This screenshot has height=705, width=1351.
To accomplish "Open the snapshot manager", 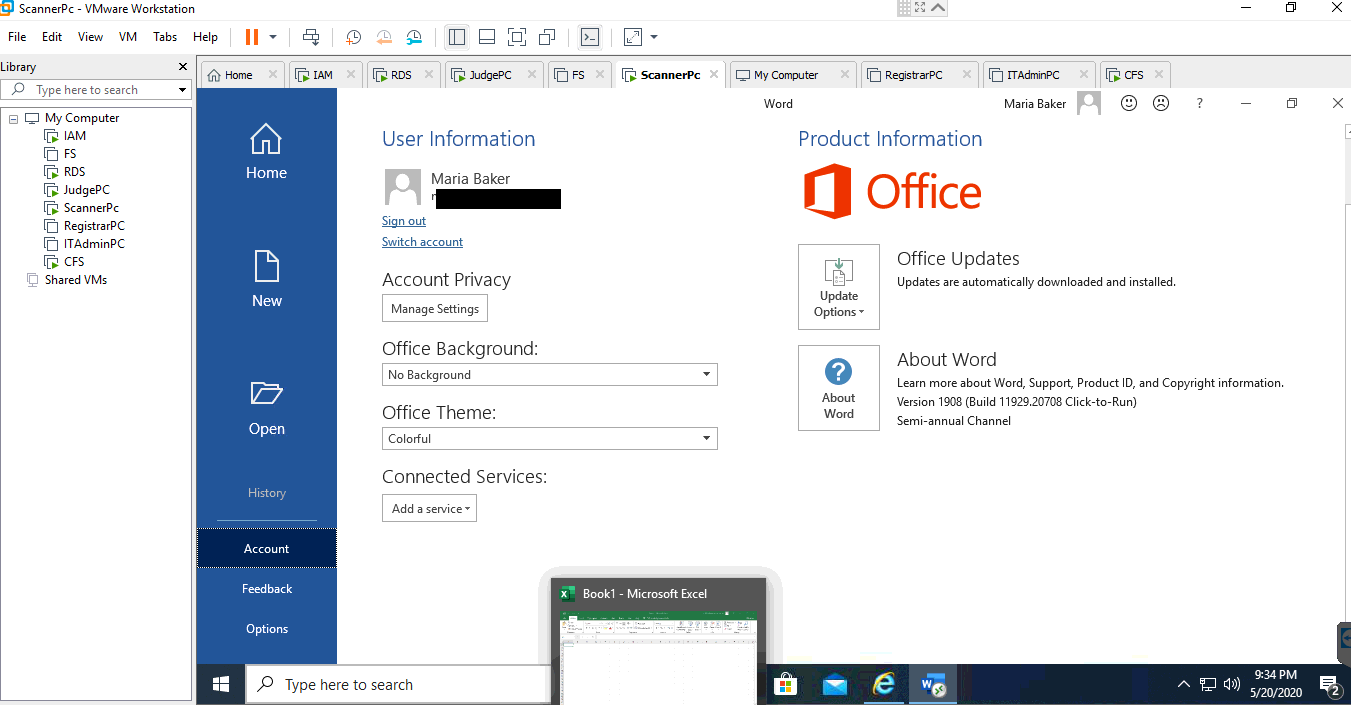I will coord(414,37).
